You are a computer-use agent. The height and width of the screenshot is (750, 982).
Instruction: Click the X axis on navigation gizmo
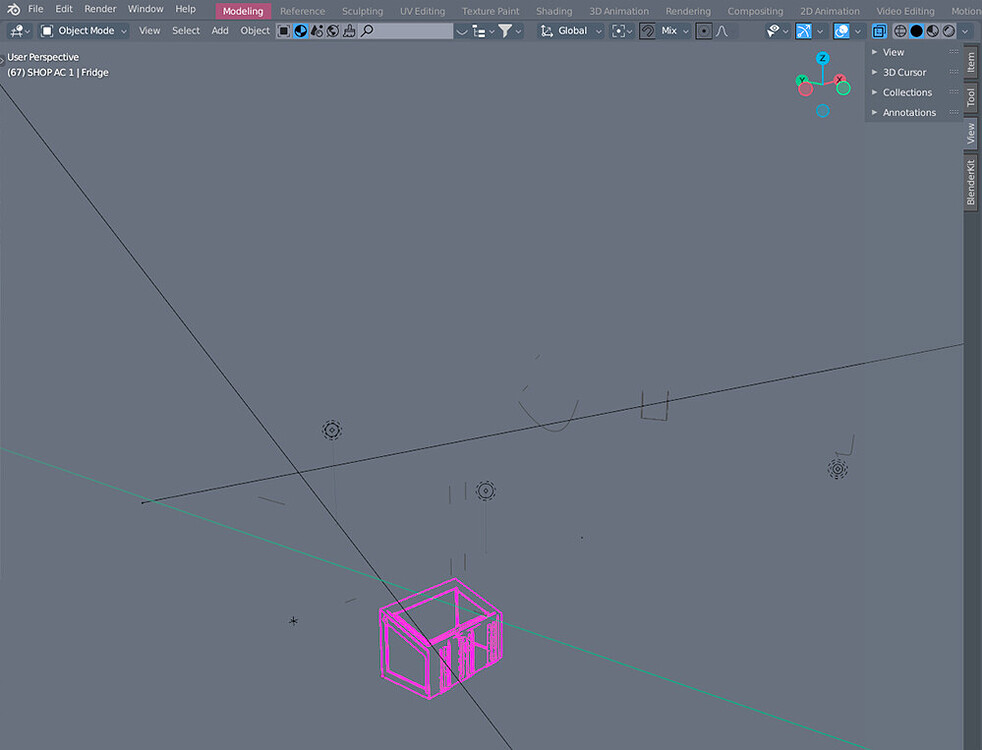click(x=839, y=79)
